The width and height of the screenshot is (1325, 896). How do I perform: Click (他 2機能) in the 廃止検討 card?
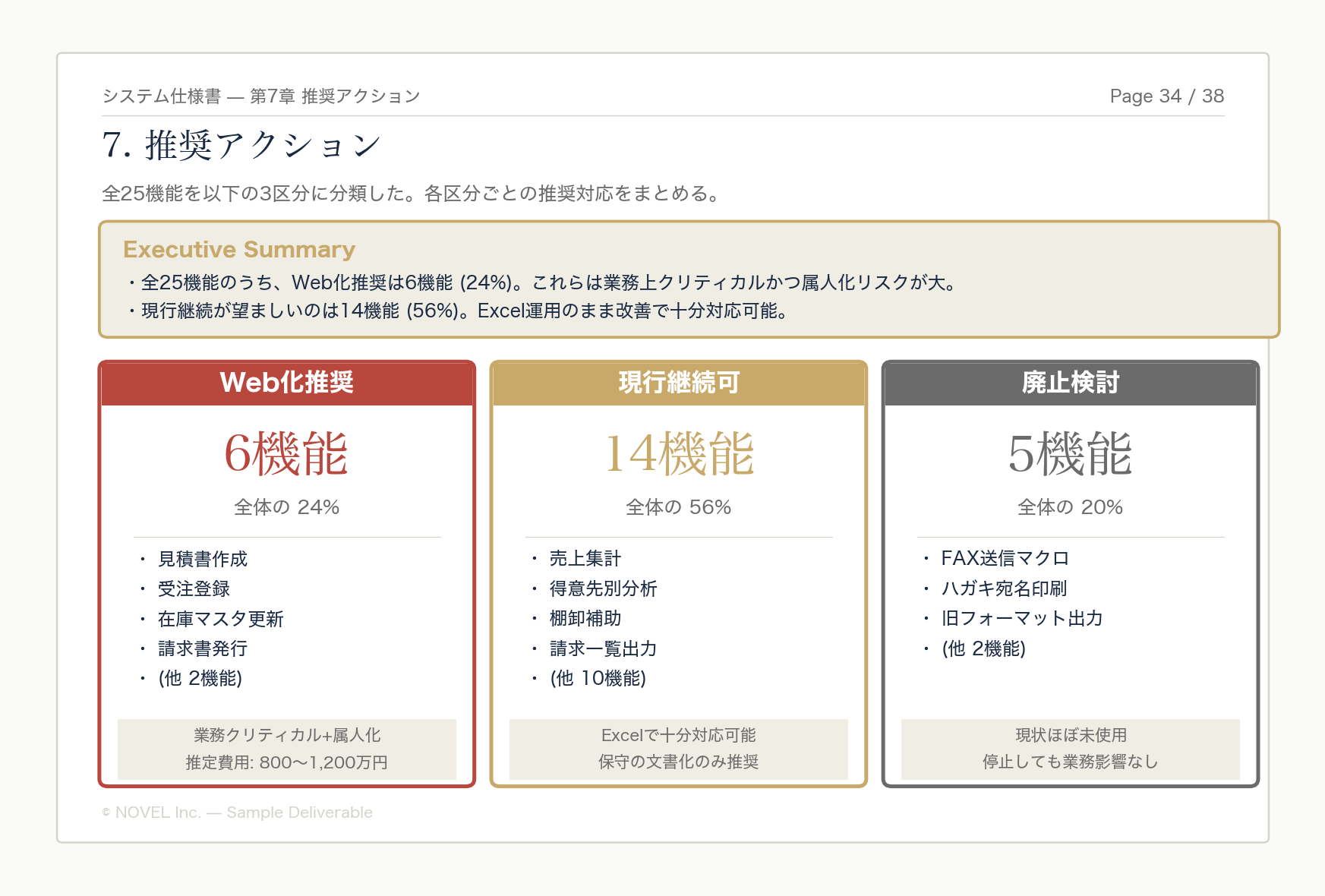984,648
